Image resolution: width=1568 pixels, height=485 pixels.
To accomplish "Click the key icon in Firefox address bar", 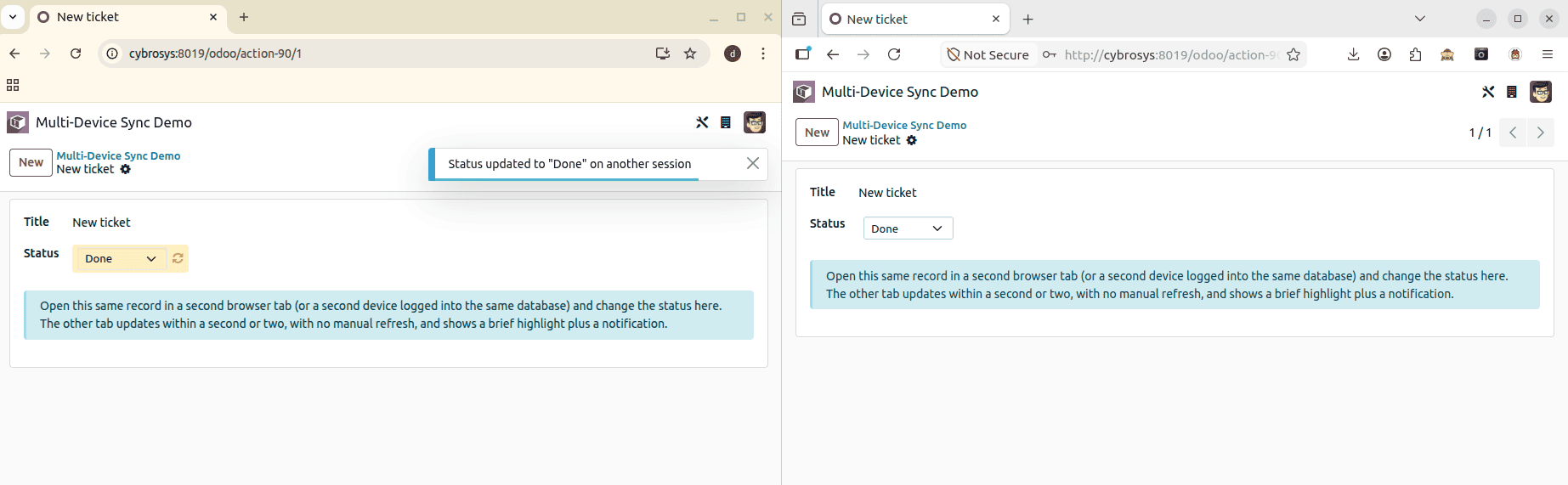I will (x=1050, y=54).
